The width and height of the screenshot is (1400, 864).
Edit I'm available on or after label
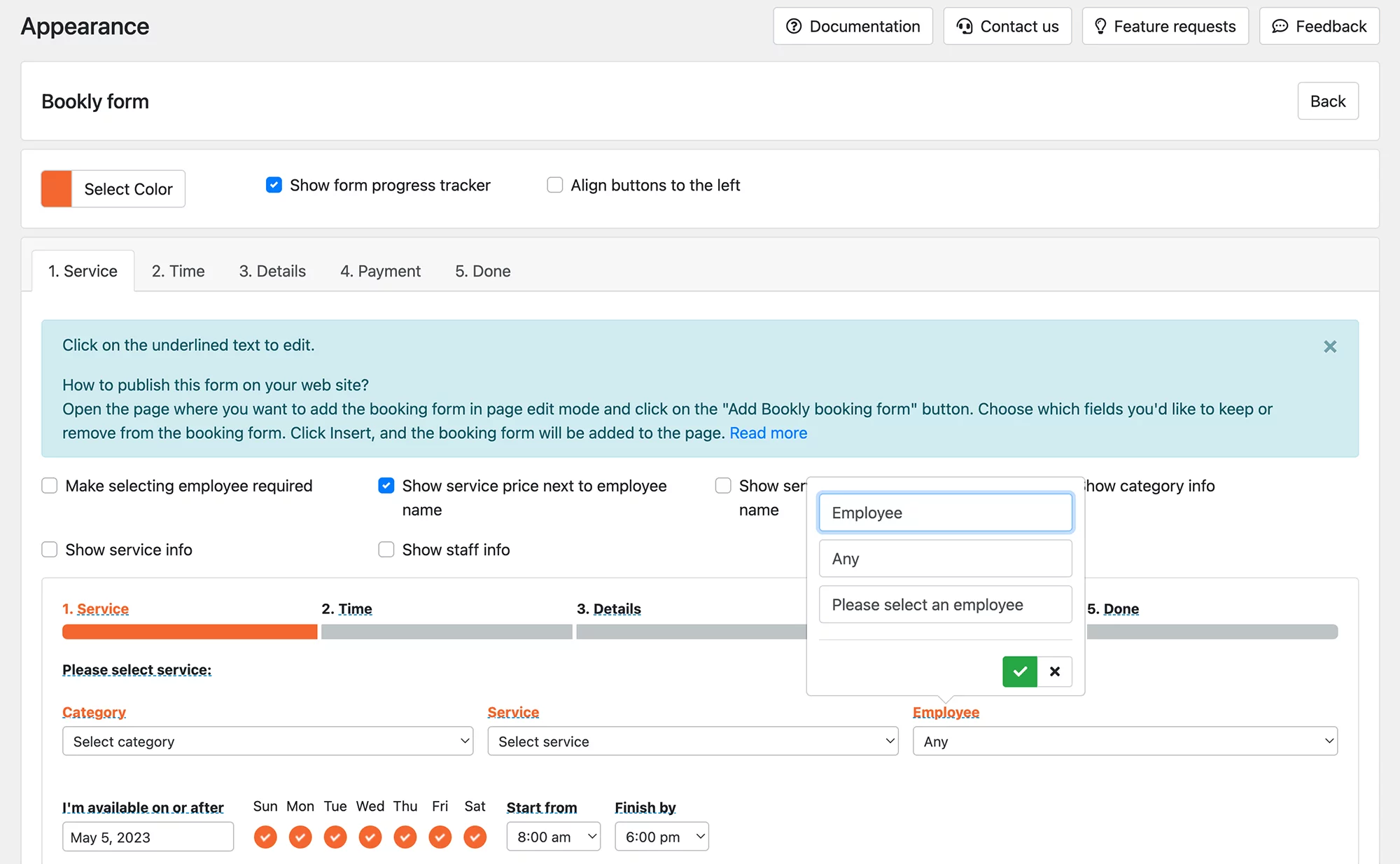pos(143,807)
